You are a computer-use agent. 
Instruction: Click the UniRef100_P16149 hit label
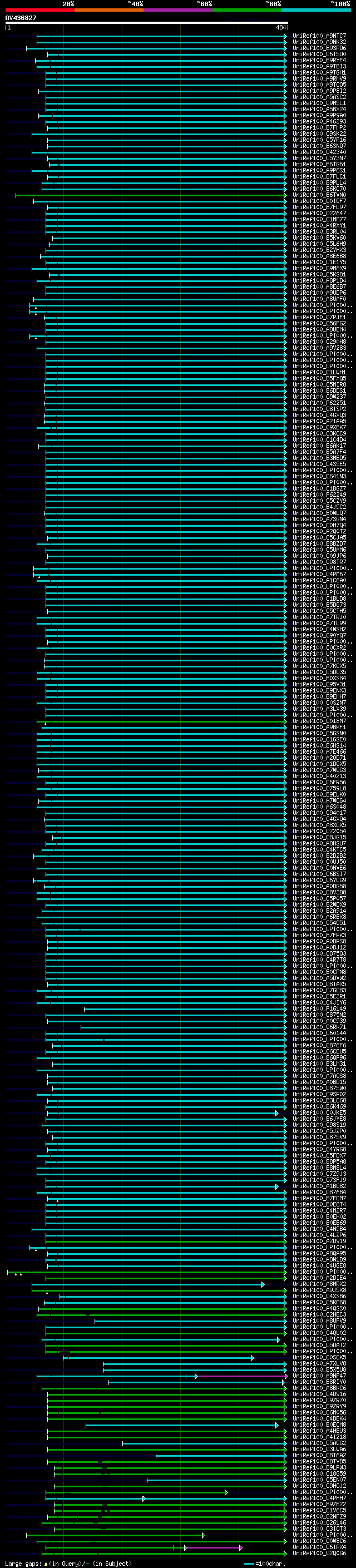pyautogui.click(x=319, y=1008)
